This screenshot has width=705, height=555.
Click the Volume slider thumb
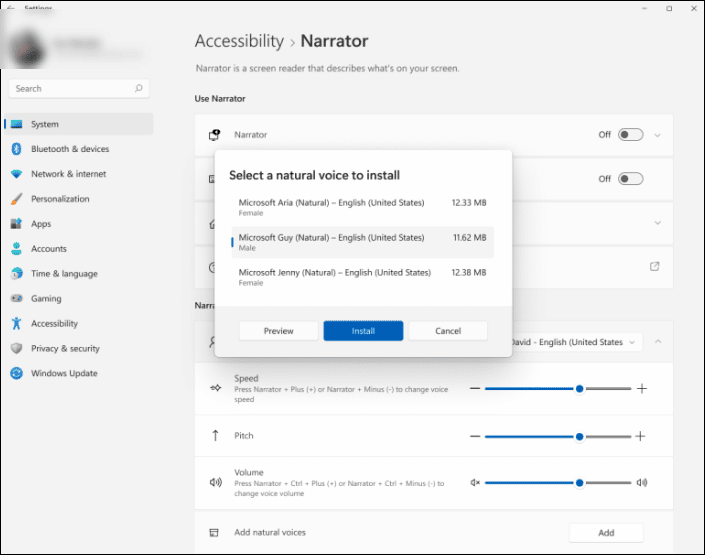point(580,483)
